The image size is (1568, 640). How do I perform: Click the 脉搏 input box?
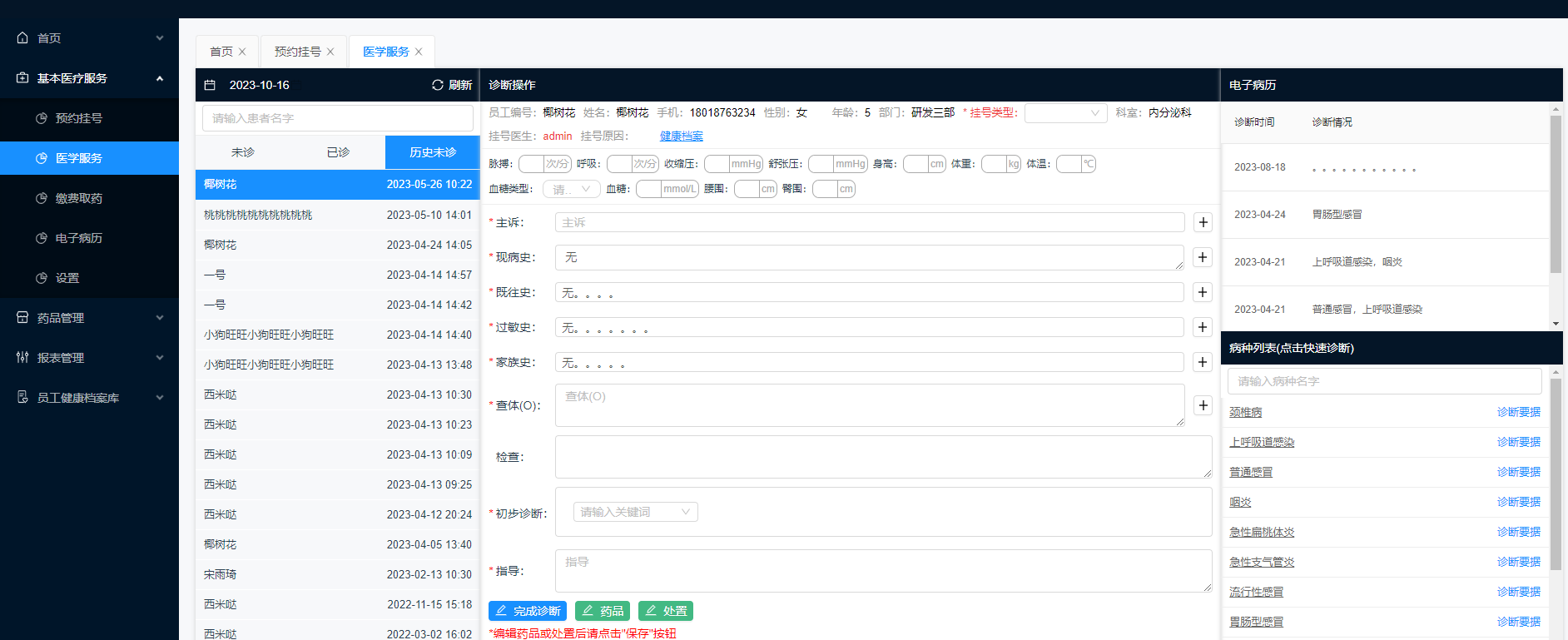[531, 164]
